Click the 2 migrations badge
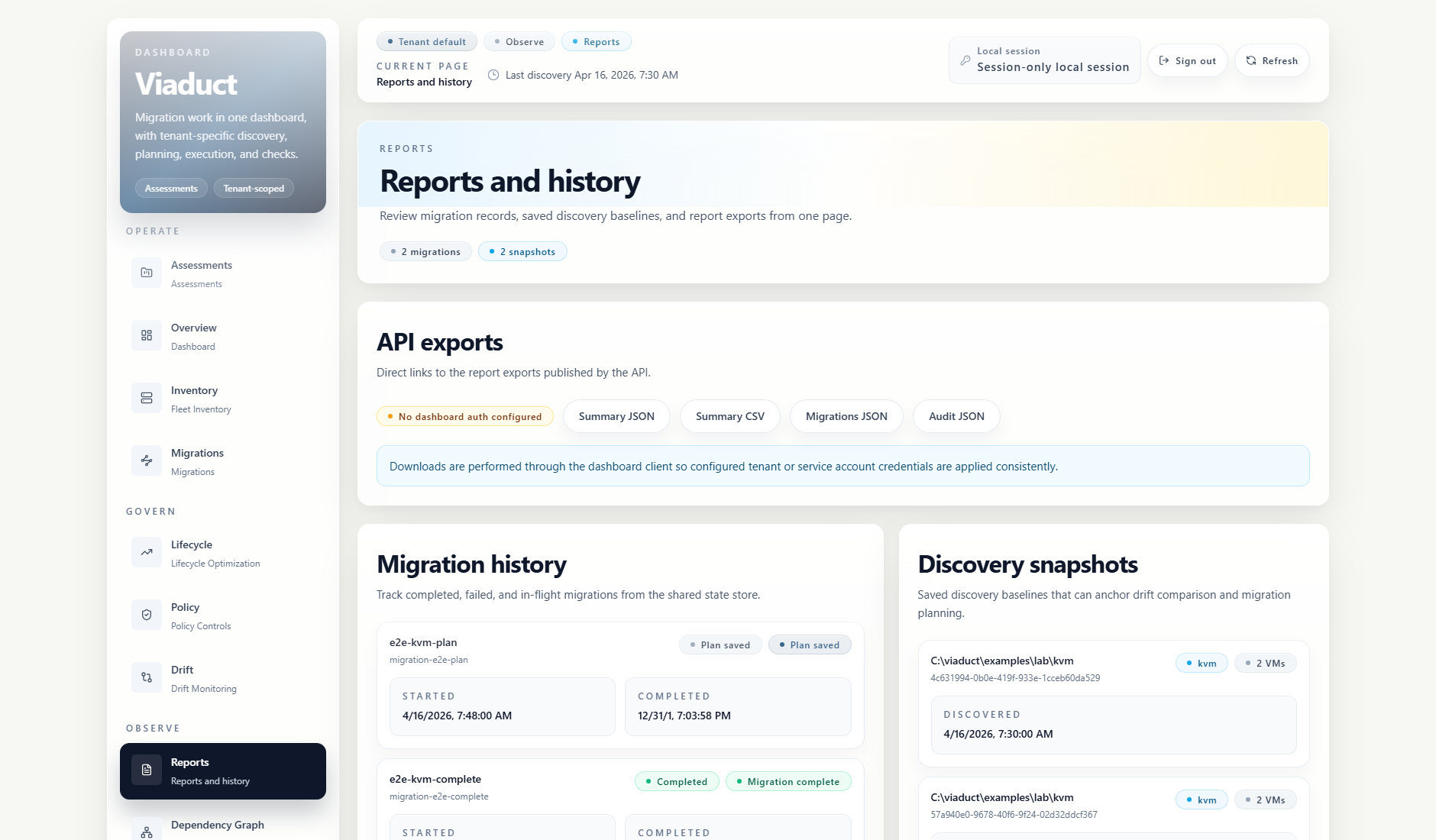Image resolution: width=1436 pixels, height=840 pixels. pyautogui.click(x=425, y=251)
